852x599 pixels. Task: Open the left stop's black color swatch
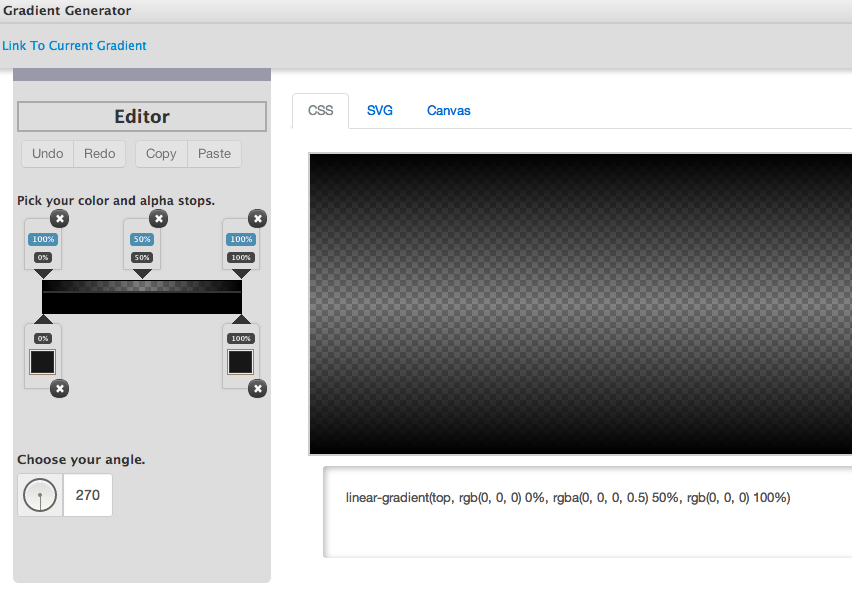point(42,361)
